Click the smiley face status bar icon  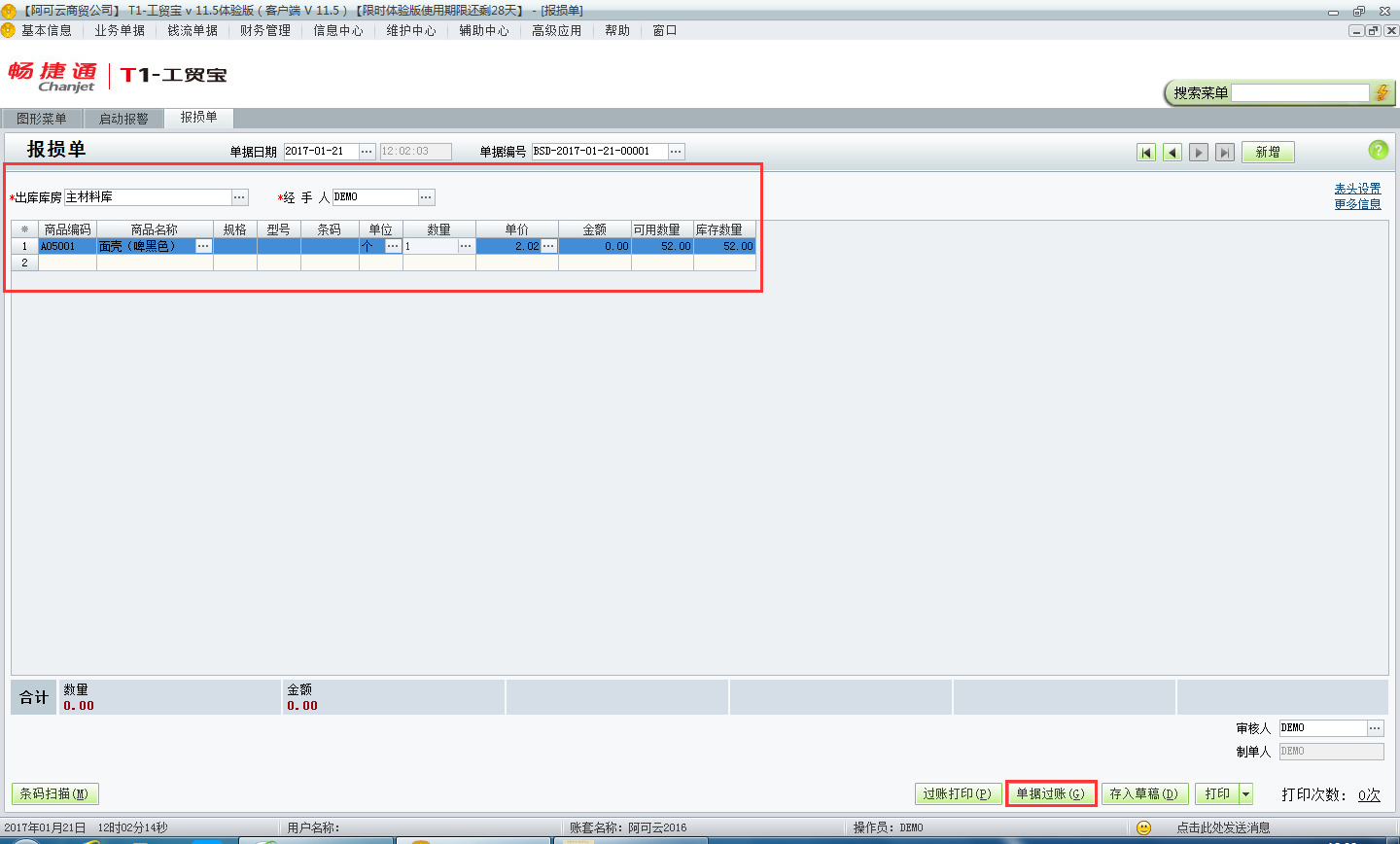[x=1144, y=827]
